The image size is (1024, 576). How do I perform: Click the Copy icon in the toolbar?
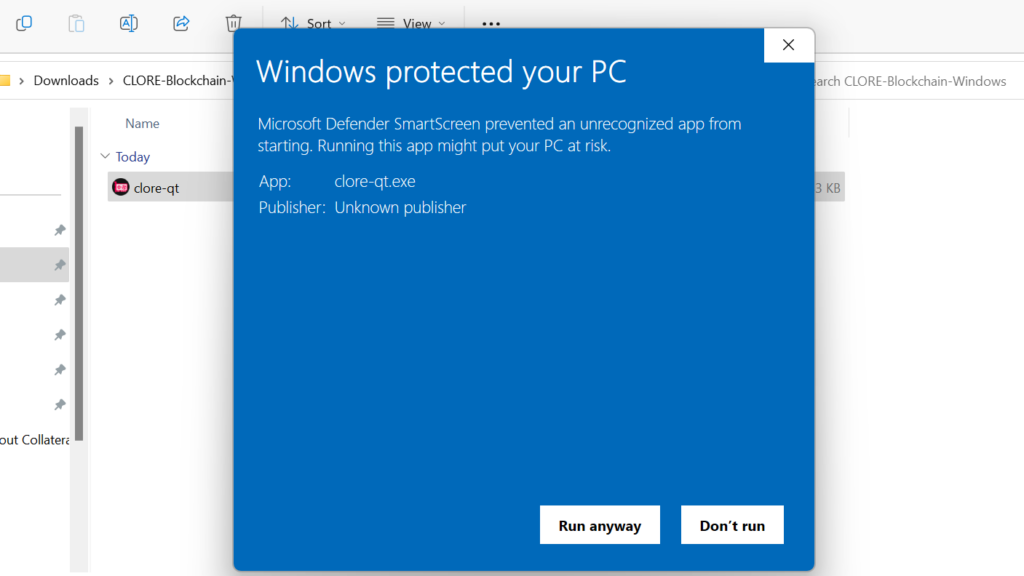point(24,23)
